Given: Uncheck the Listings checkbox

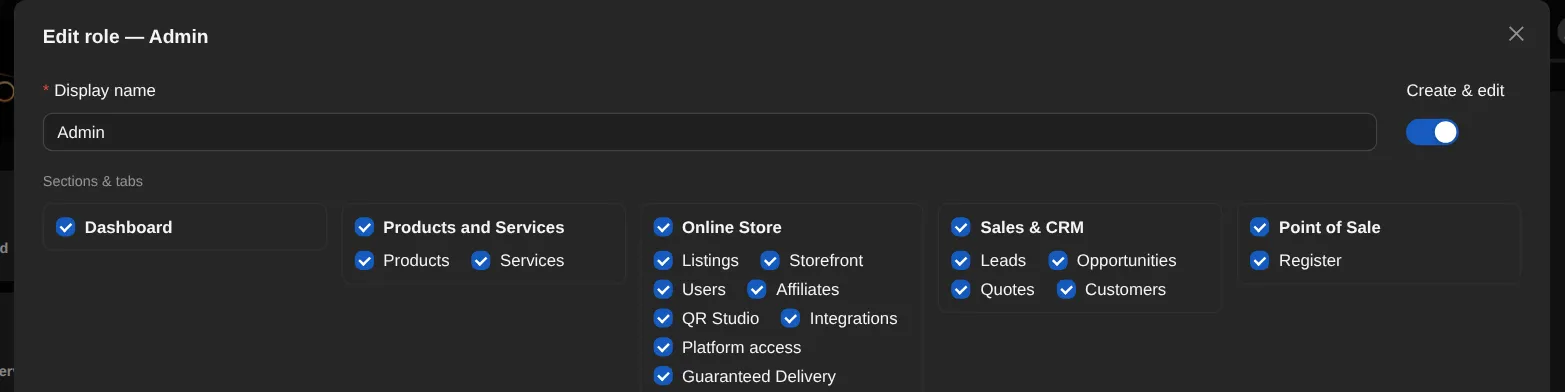Looking at the screenshot, I should tap(663, 260).
